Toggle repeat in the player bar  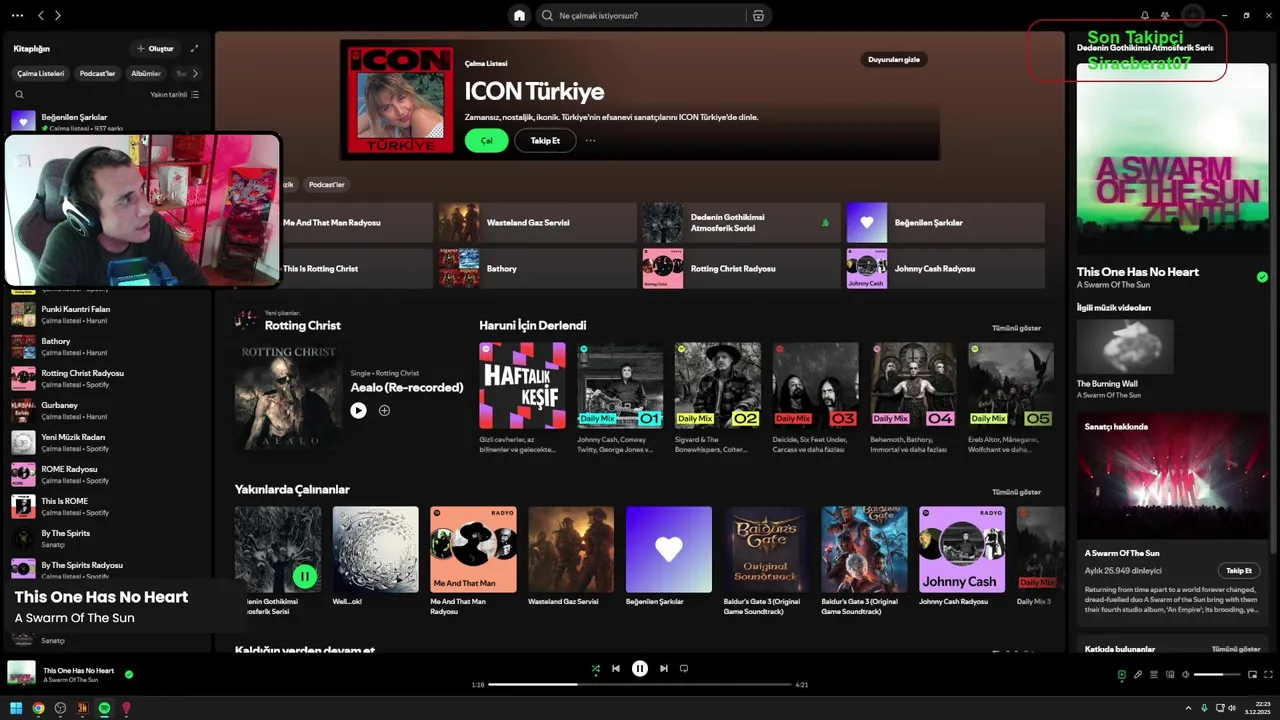[684, 668]
